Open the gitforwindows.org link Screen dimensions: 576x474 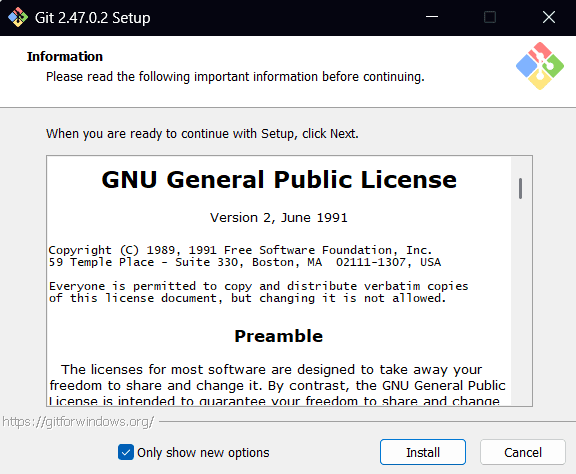78,421
